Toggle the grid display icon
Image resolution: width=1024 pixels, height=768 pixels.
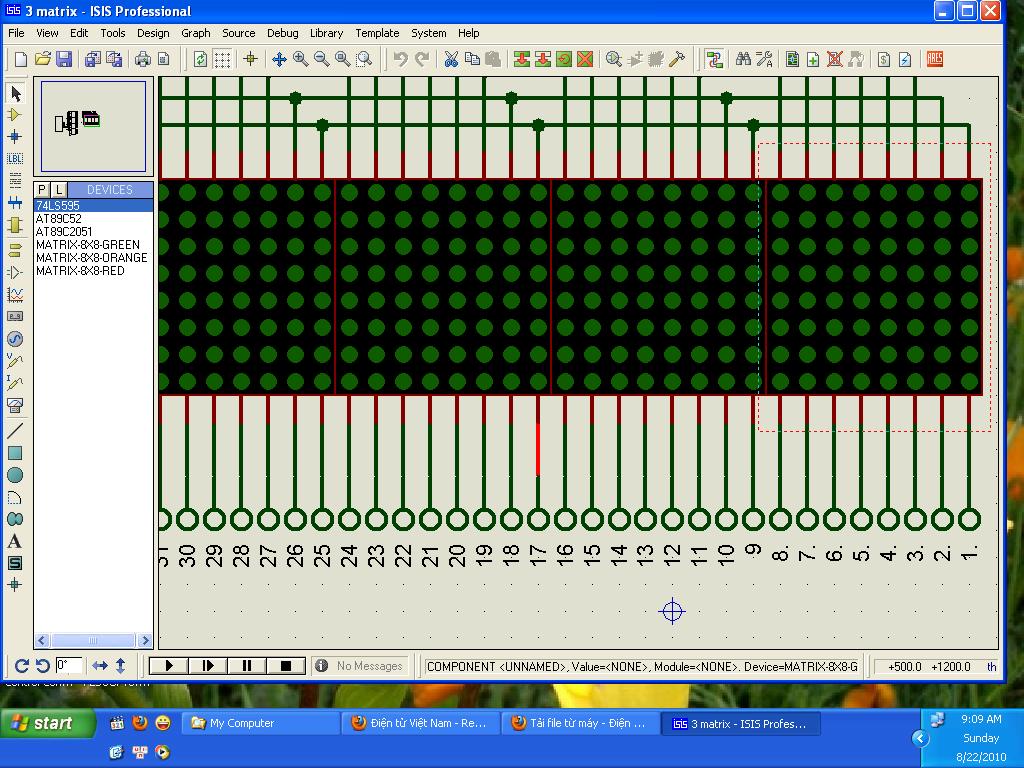coord(222,60)
